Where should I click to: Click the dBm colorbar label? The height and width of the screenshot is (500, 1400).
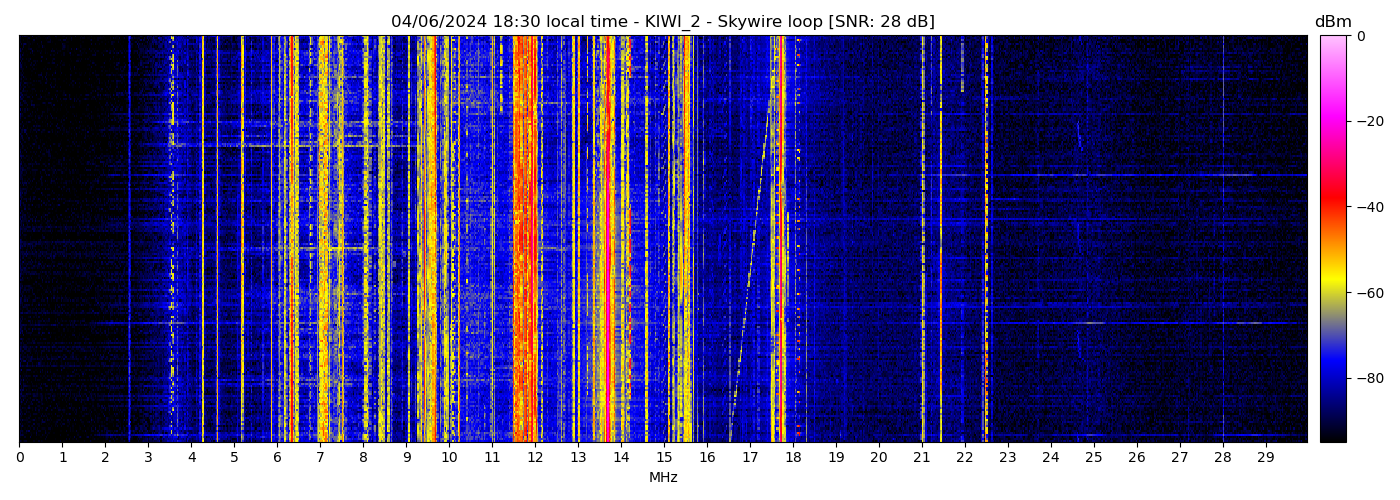coord(1332,22)
